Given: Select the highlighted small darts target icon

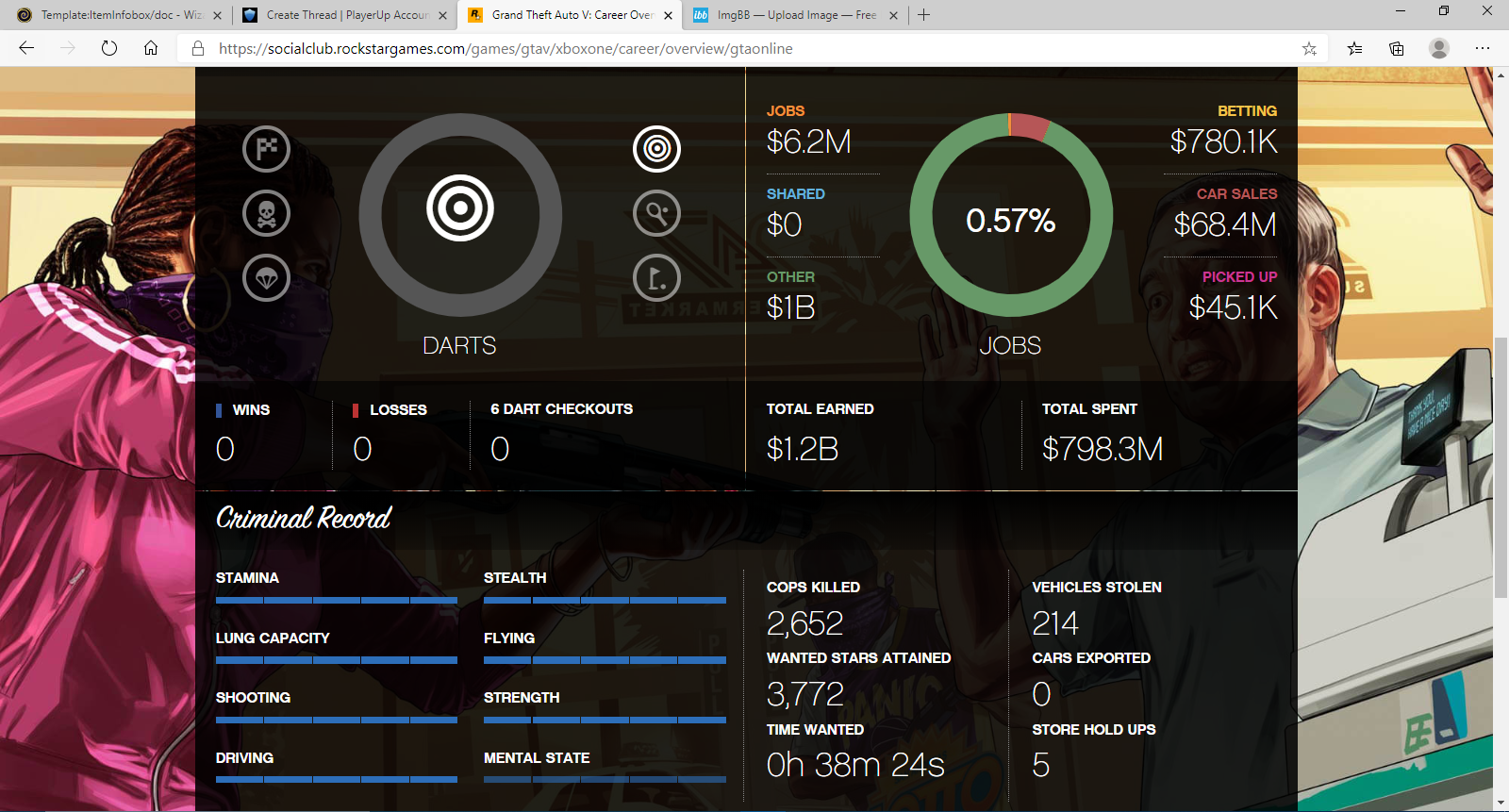Looking at the screenshot, I should pos(656,149).
